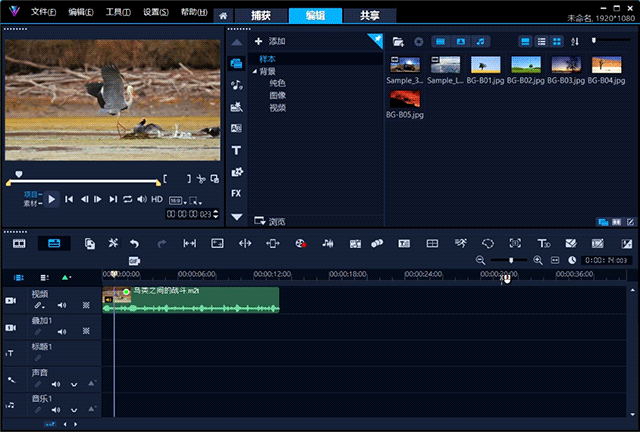Open the 文件(F) menu
The height and width of the screenshot is (432, 640).
[43, 12]
